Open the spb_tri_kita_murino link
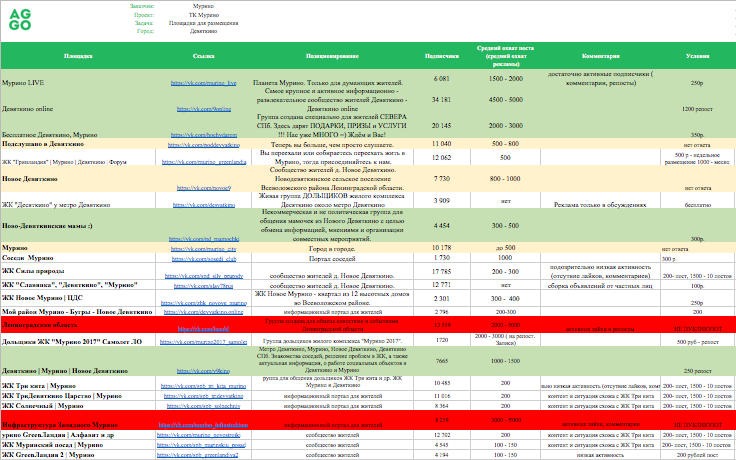Screen dimensions: 736x460 204,386
